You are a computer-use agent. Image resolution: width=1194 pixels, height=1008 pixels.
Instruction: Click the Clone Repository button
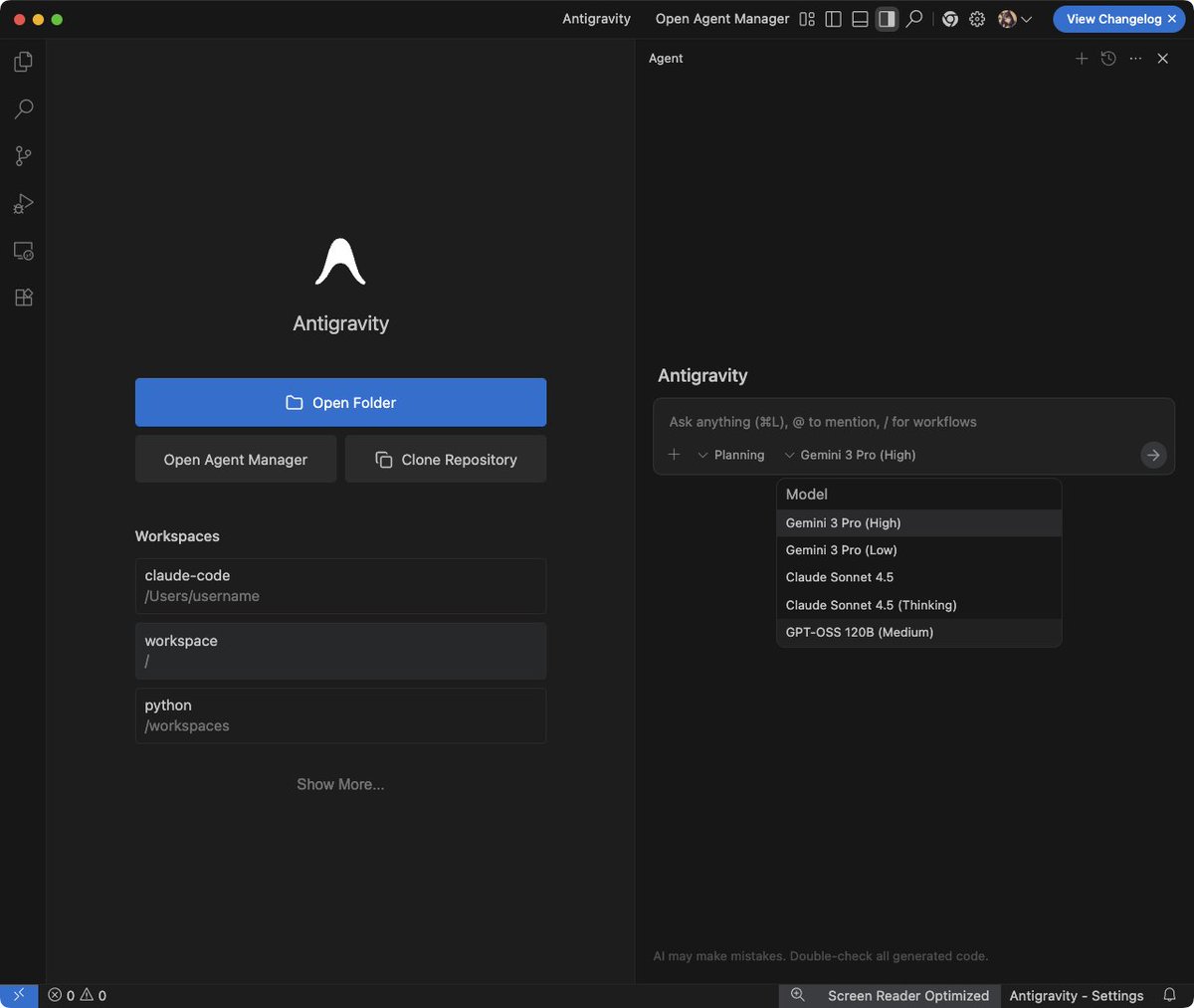coord(445,459)
